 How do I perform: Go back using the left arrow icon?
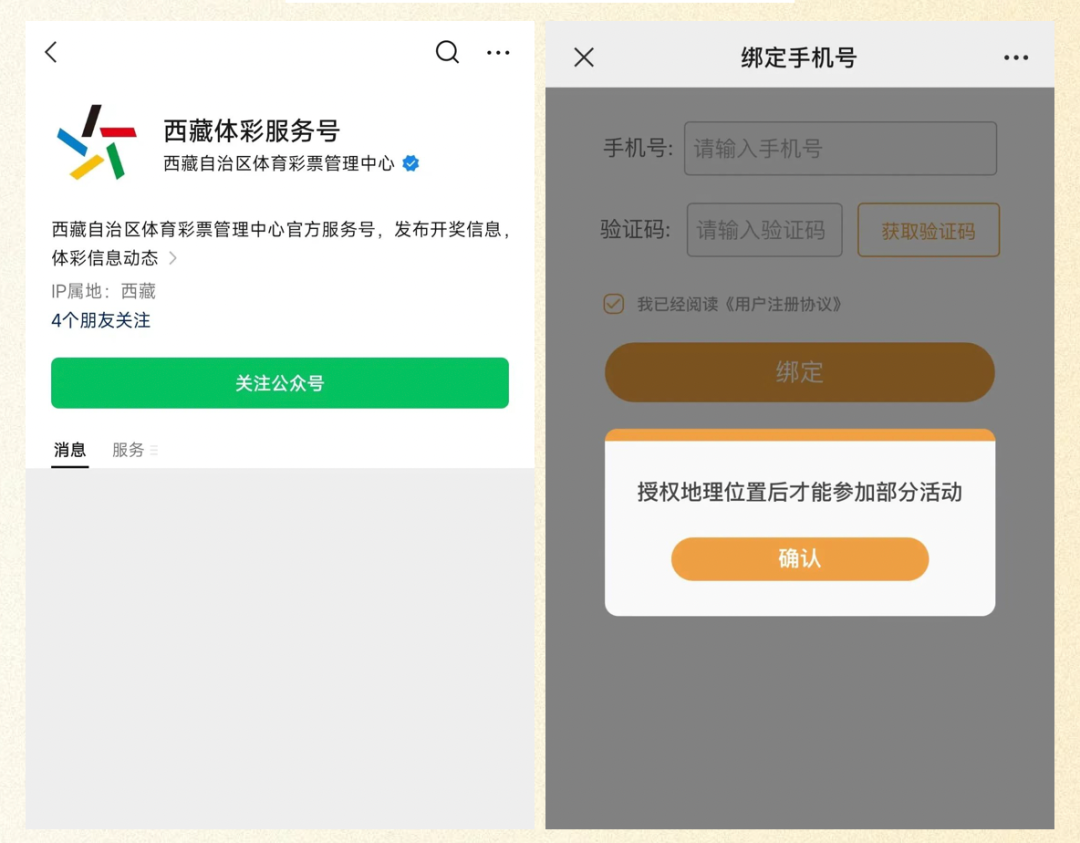[x=52, y=52]
